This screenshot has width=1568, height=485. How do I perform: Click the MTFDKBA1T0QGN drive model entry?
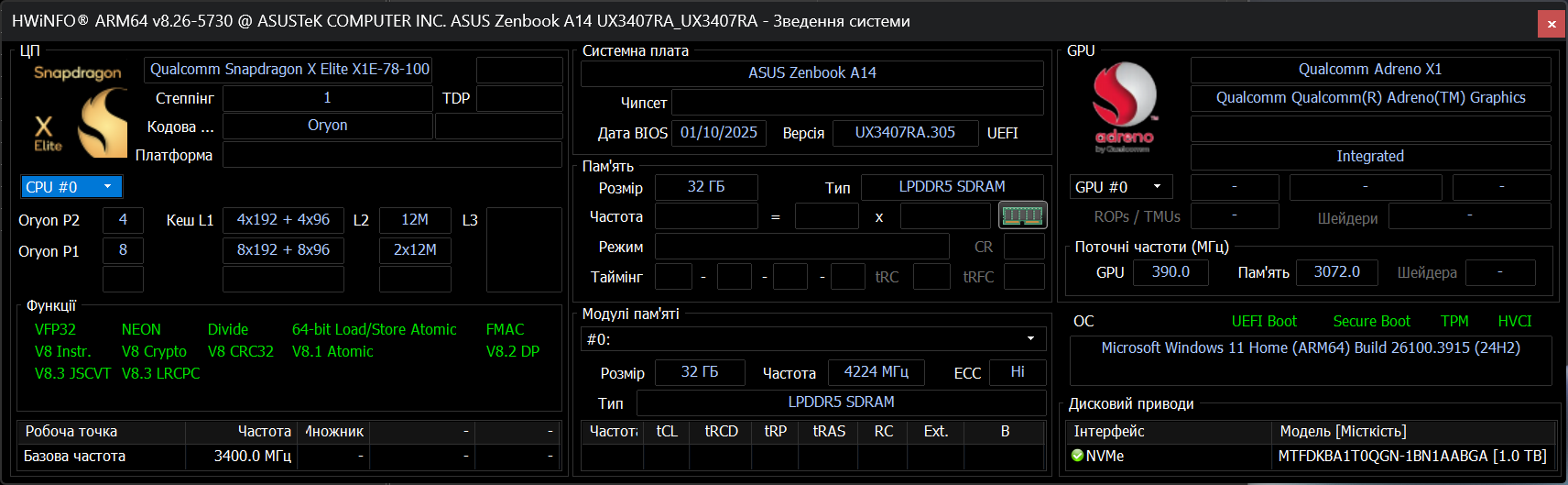(x=1411, y=457)
